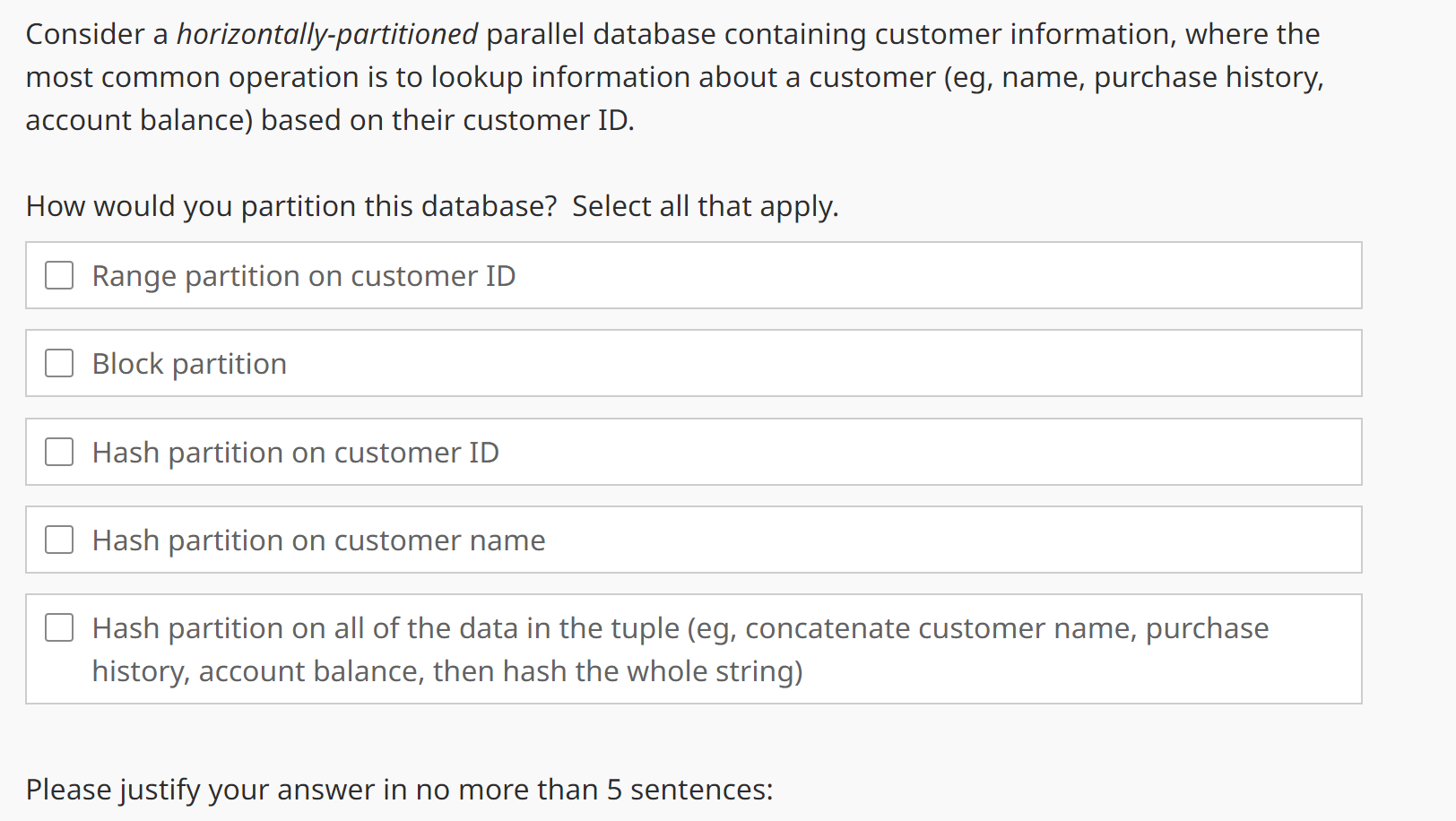Click the line 'history, account balance, then hash the whole string)'
The height and width of the screenshot is (821, 1456).
(x=447, y=671)
